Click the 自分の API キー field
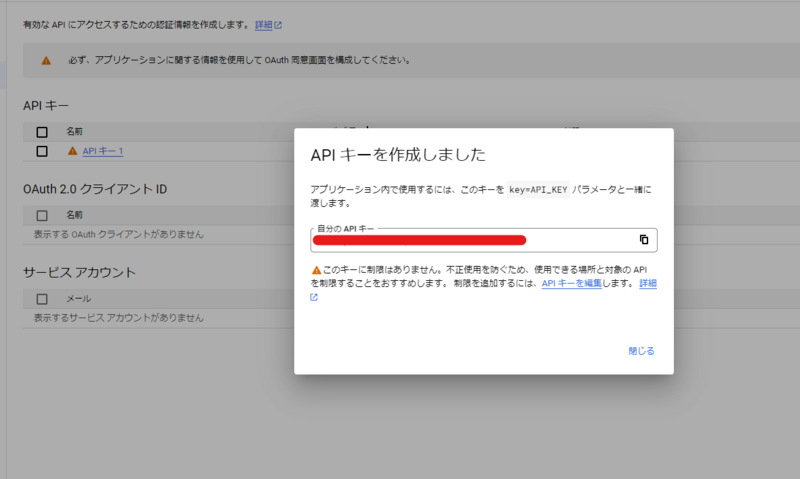 pyautogui.click(x=484, y=240)
